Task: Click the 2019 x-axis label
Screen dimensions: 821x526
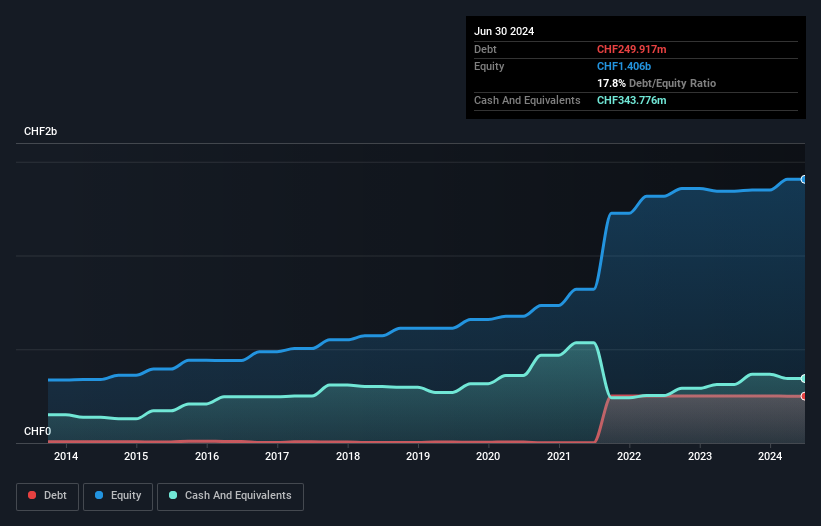Action: pos(418,456)
